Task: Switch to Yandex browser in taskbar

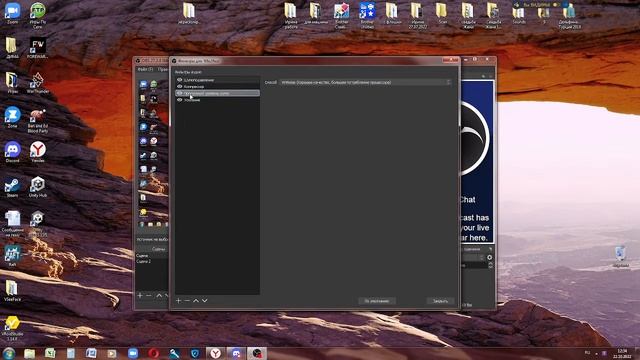Action: click(x=216, y=353)
